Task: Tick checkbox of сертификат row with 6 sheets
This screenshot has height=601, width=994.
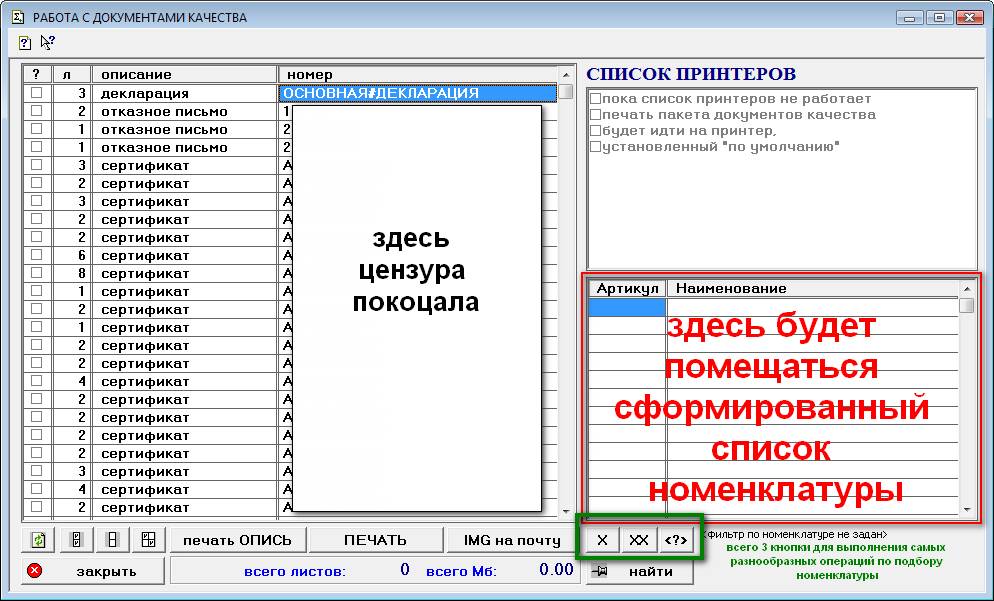Action: [37, 255]
